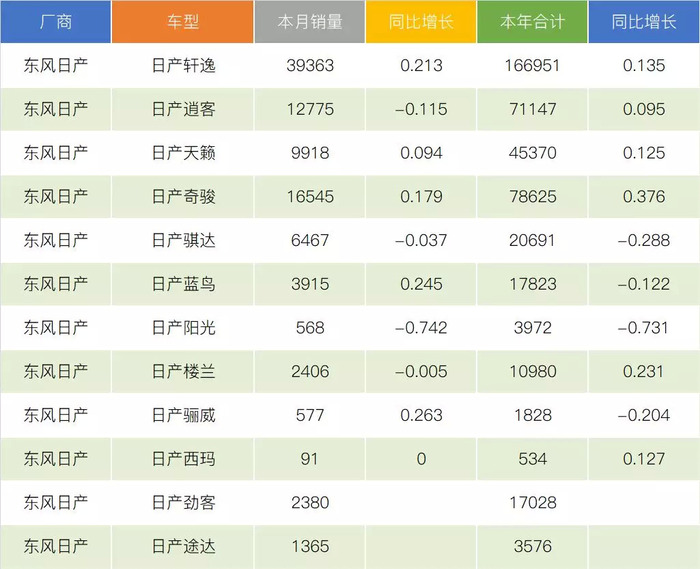Click the growth value 0 for 日产西玛
Viewport: 700px width, 569px height.
pyautogui.click(x=421, y=459)
